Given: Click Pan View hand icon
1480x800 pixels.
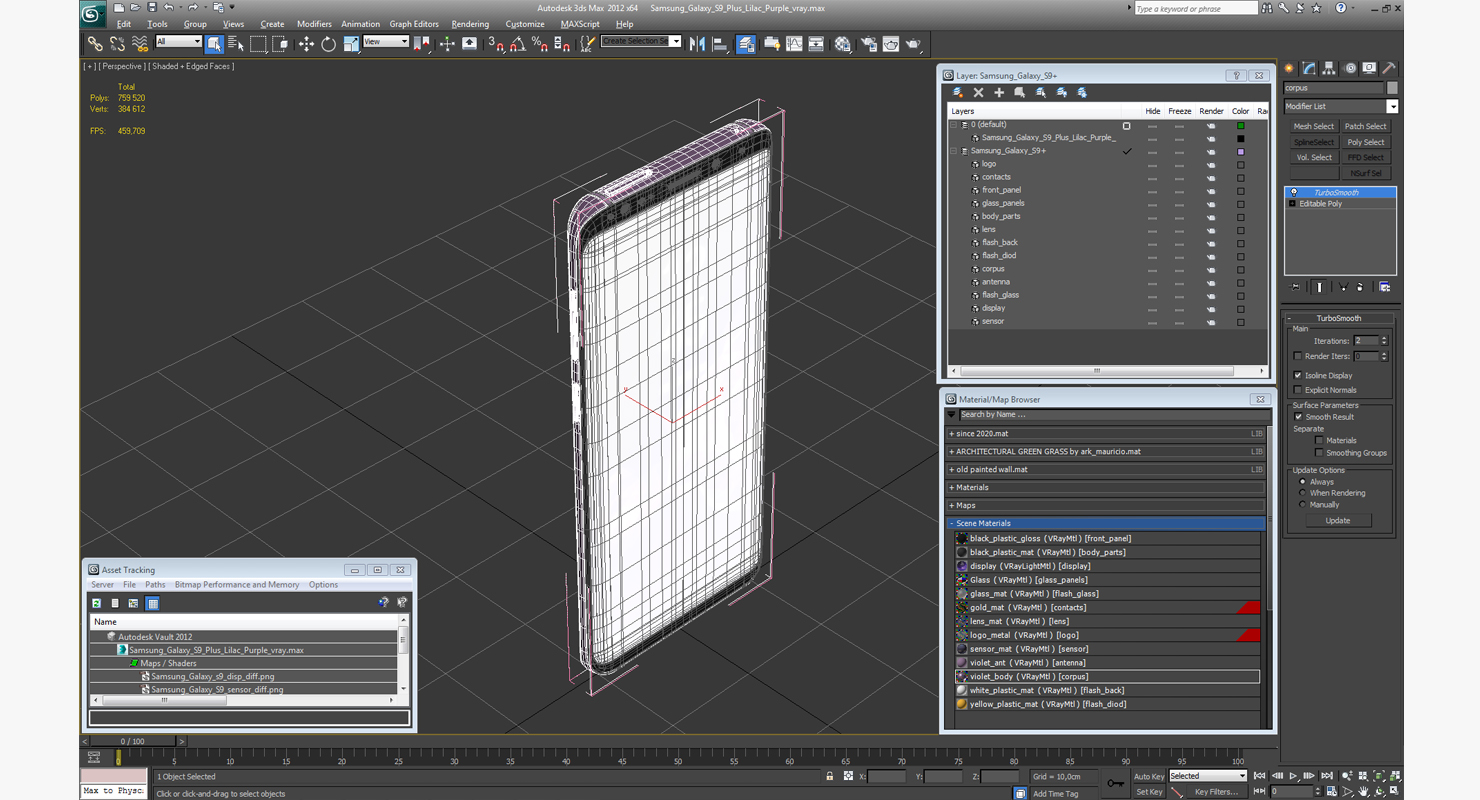Looking at the screenshot, I should click(1363, 791).
